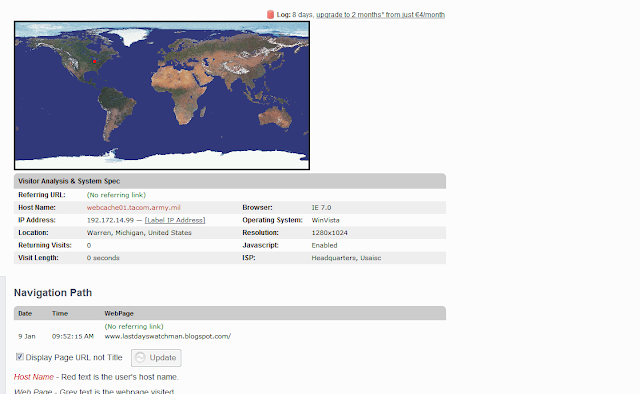Click the Headquarters, Usaisc ISP value

tap(346, 258)
